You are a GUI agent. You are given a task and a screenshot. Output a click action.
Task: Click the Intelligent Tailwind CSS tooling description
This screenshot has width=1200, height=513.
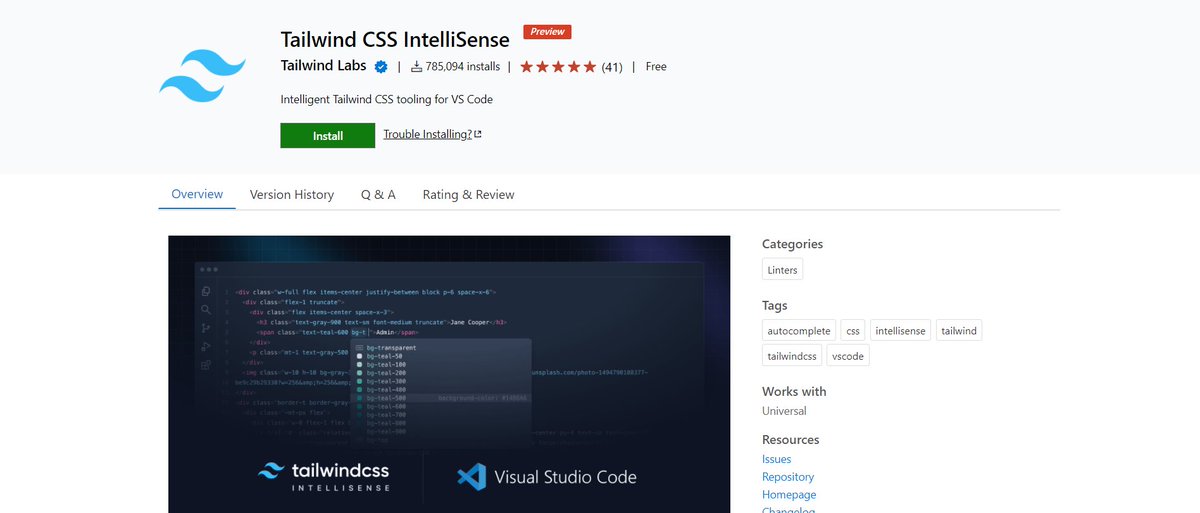coord(387,99)
